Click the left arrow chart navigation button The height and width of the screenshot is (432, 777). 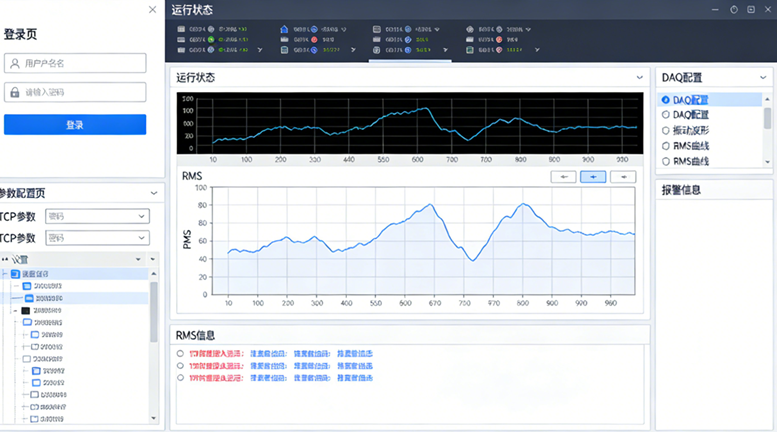564,177
